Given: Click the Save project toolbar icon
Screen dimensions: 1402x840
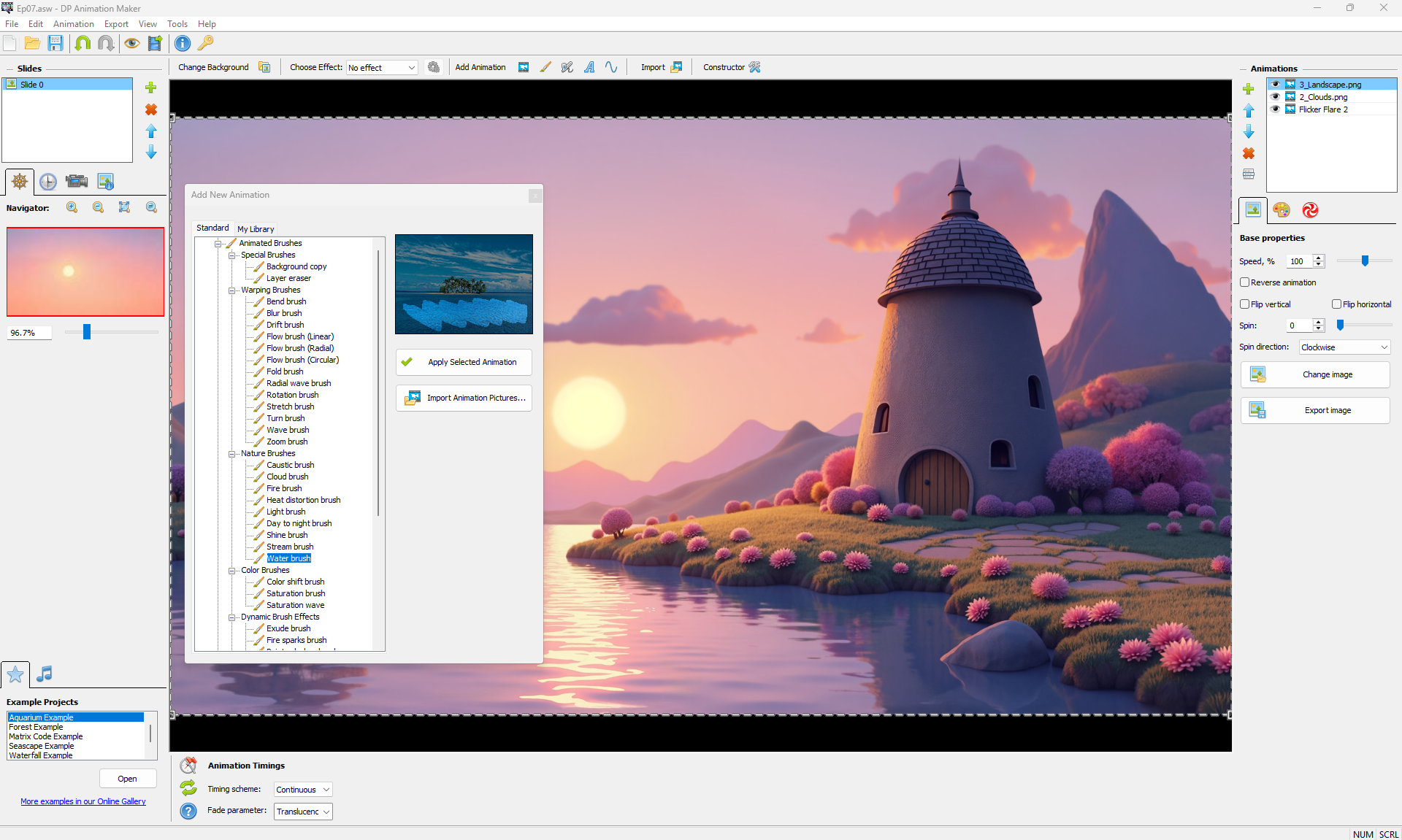Looking at the screenshot, I should click(55, 44).
